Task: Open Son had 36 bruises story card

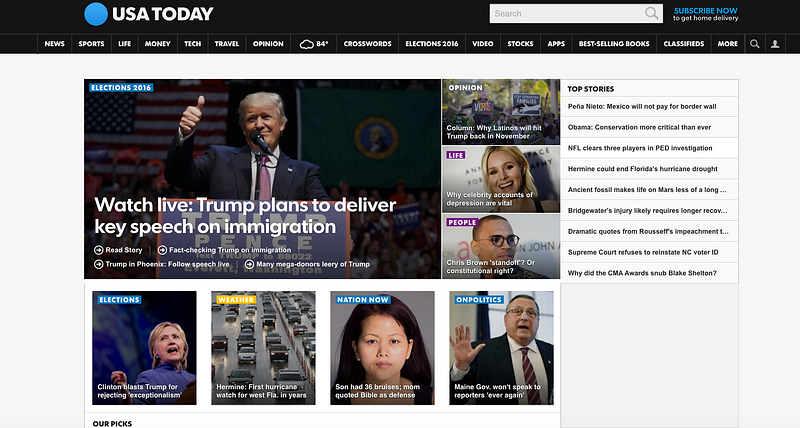Action: pyautogui.click(x=382, y=348)
